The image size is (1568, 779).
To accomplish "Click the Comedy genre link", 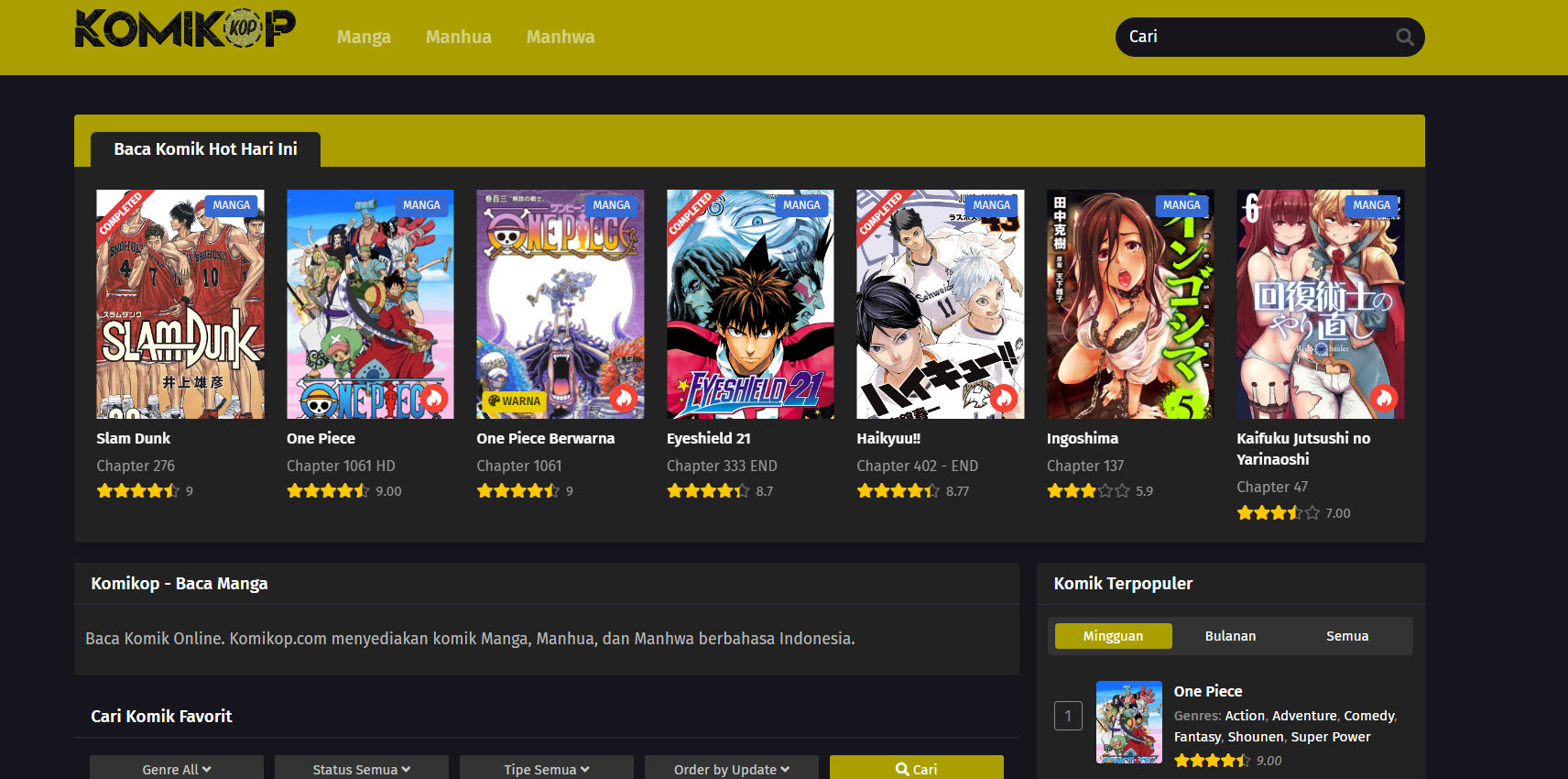I will pyautogui.click(x=1369, y=716).
